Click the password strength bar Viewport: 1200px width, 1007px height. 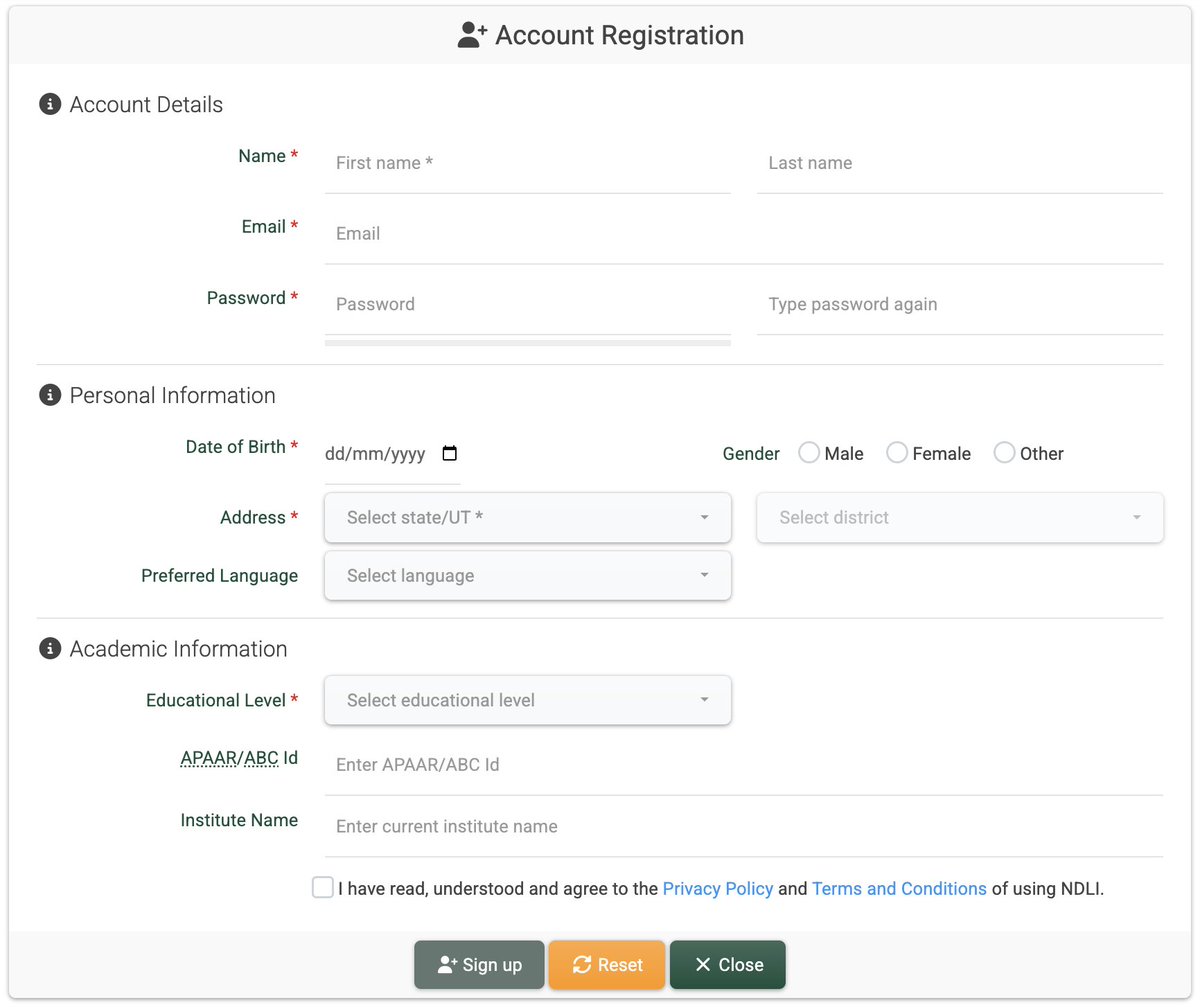pyautogui.click(x=528, y=343)
